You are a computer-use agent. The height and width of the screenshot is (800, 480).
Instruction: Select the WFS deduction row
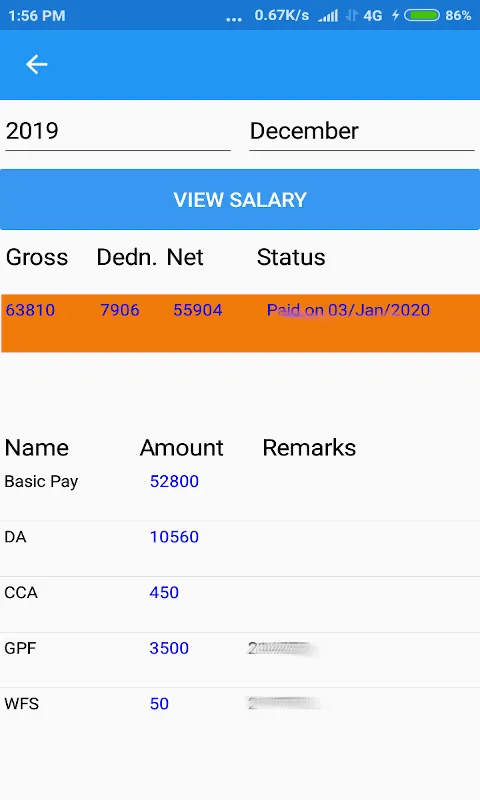(240, 716)
